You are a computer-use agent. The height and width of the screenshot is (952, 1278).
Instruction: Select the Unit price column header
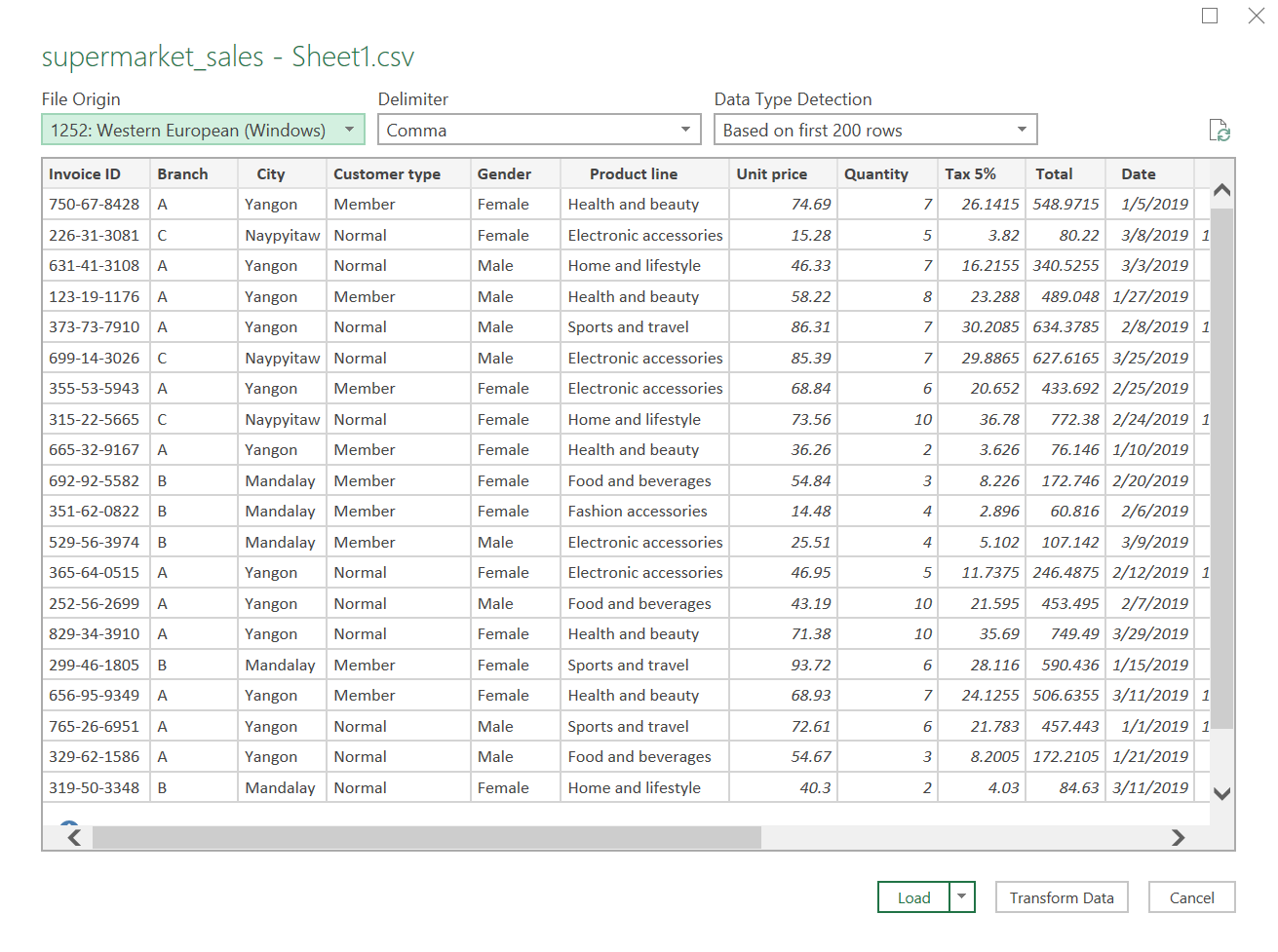point(770,173)
